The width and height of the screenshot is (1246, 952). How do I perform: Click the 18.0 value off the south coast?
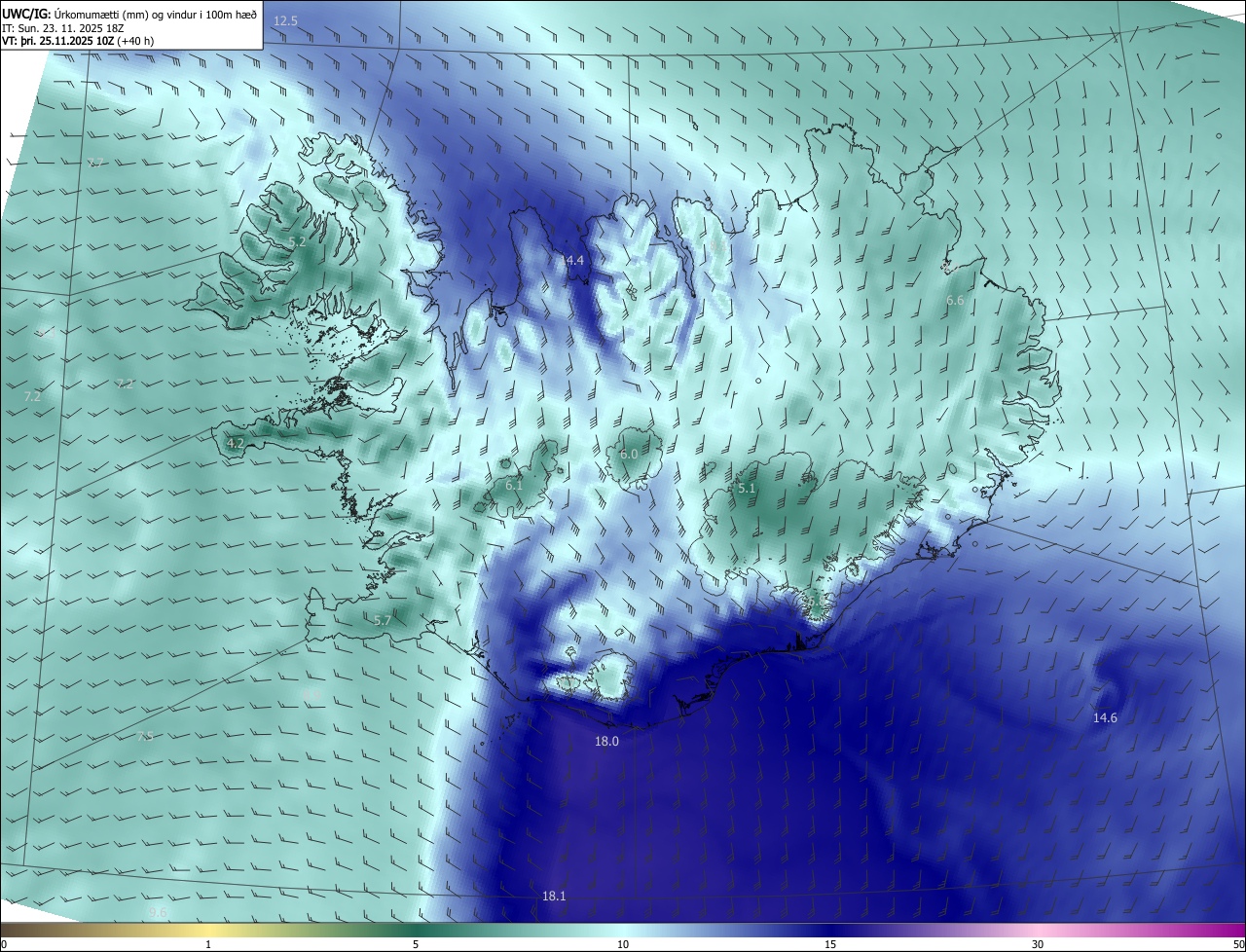pos(606,741)
